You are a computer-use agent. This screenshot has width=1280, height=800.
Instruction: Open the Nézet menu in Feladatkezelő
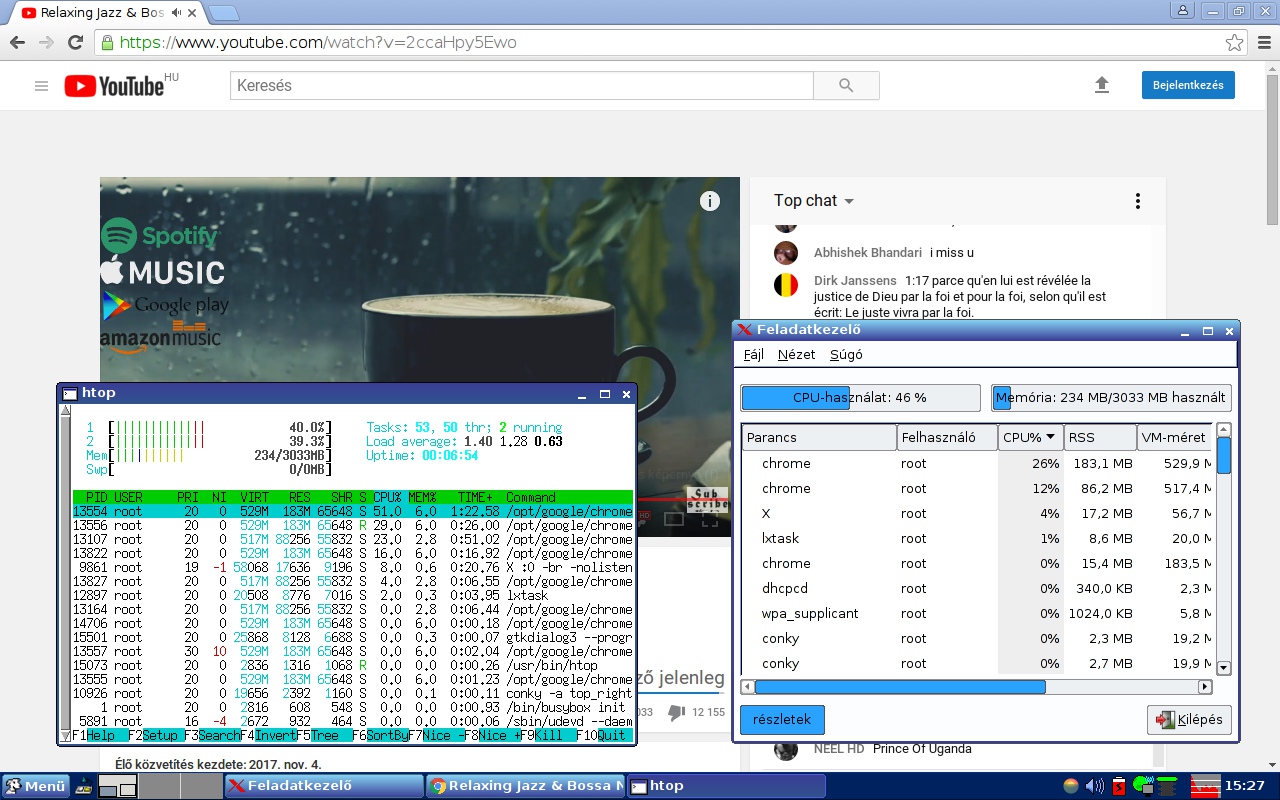(796, 354)
